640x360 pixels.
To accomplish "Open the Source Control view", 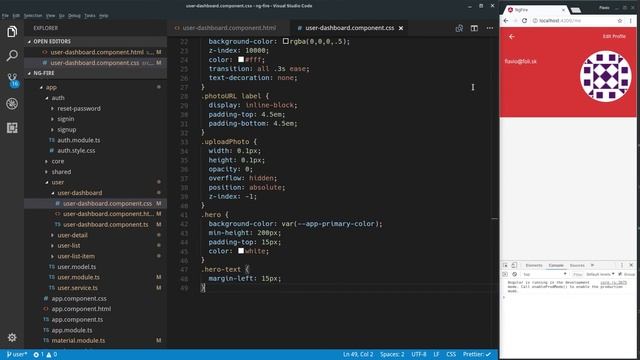I will (x=12, y=80).
